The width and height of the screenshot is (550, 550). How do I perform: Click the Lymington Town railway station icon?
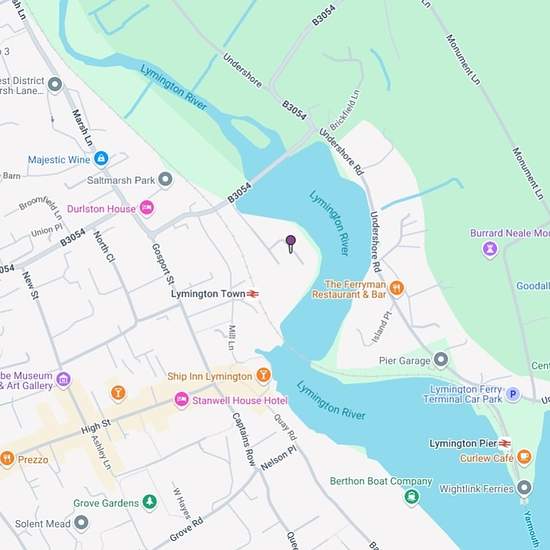tap(253, 294)
